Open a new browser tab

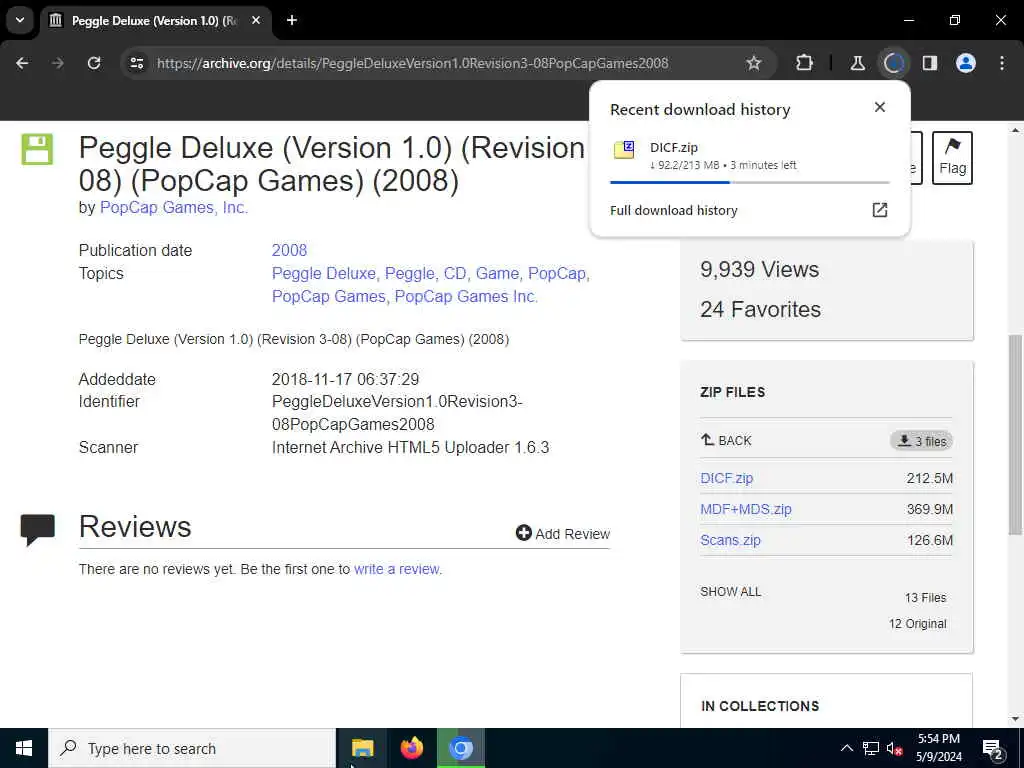292,20
